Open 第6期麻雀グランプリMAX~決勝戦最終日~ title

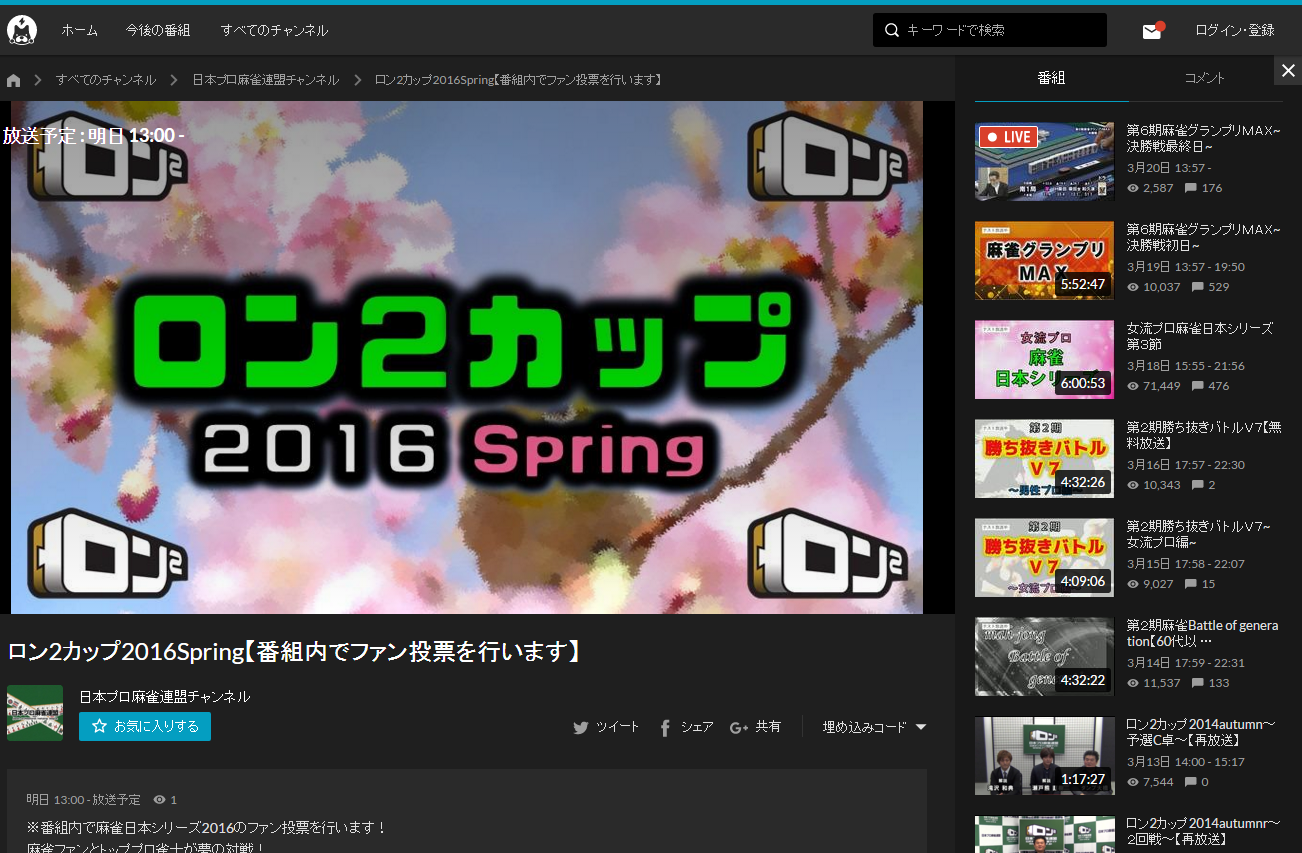coord(1203,138)
